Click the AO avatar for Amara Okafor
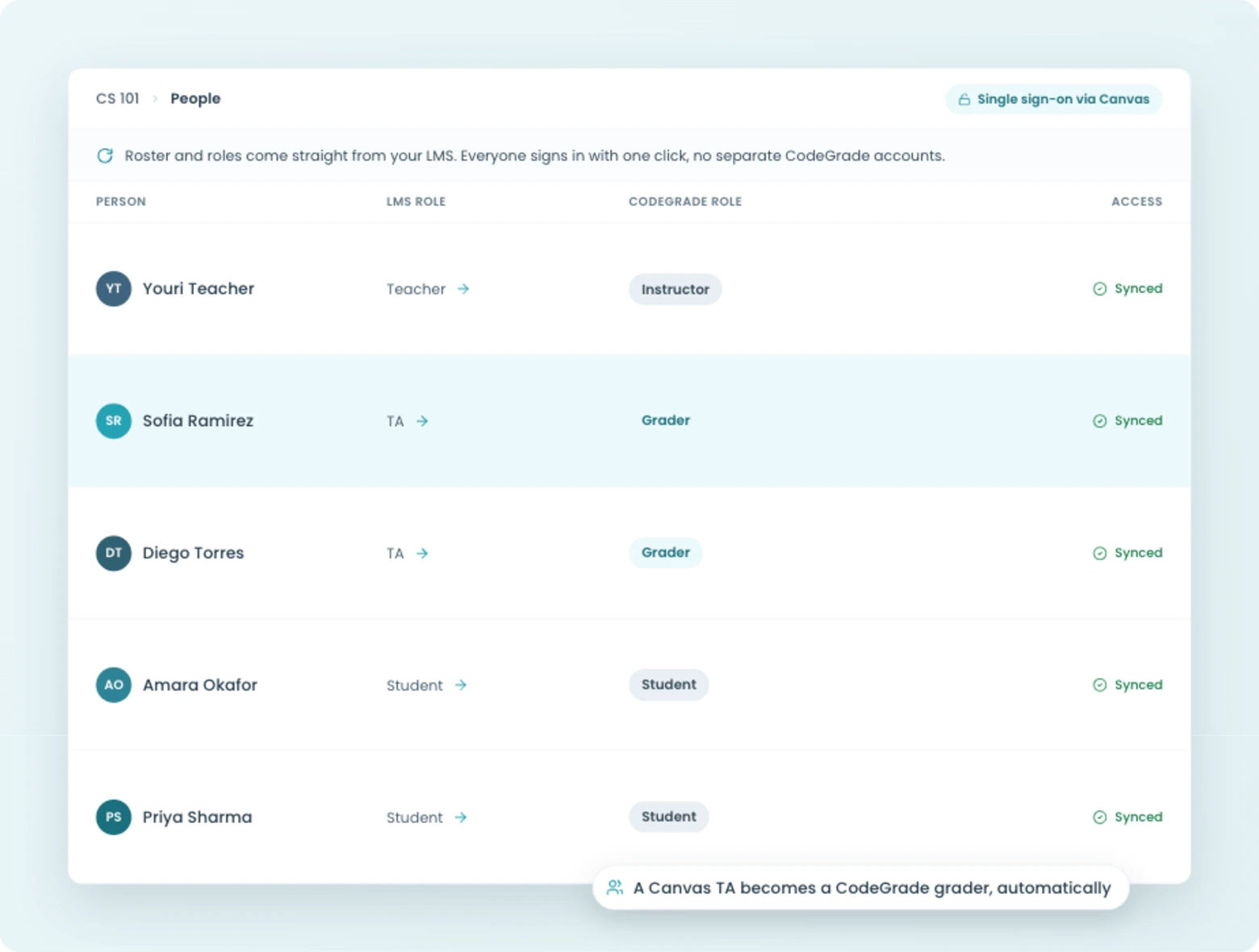Viewport: 1259px width, 952px height. coord(114,685)
